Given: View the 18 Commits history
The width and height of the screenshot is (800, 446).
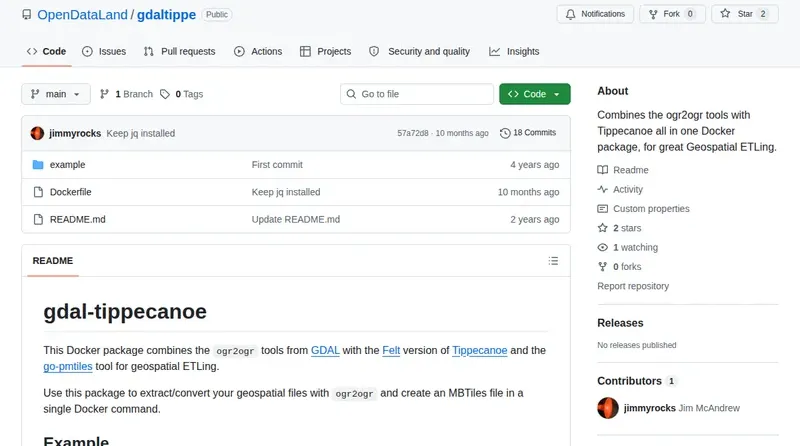Looking at the screenshot, I should tap(529, 133).
